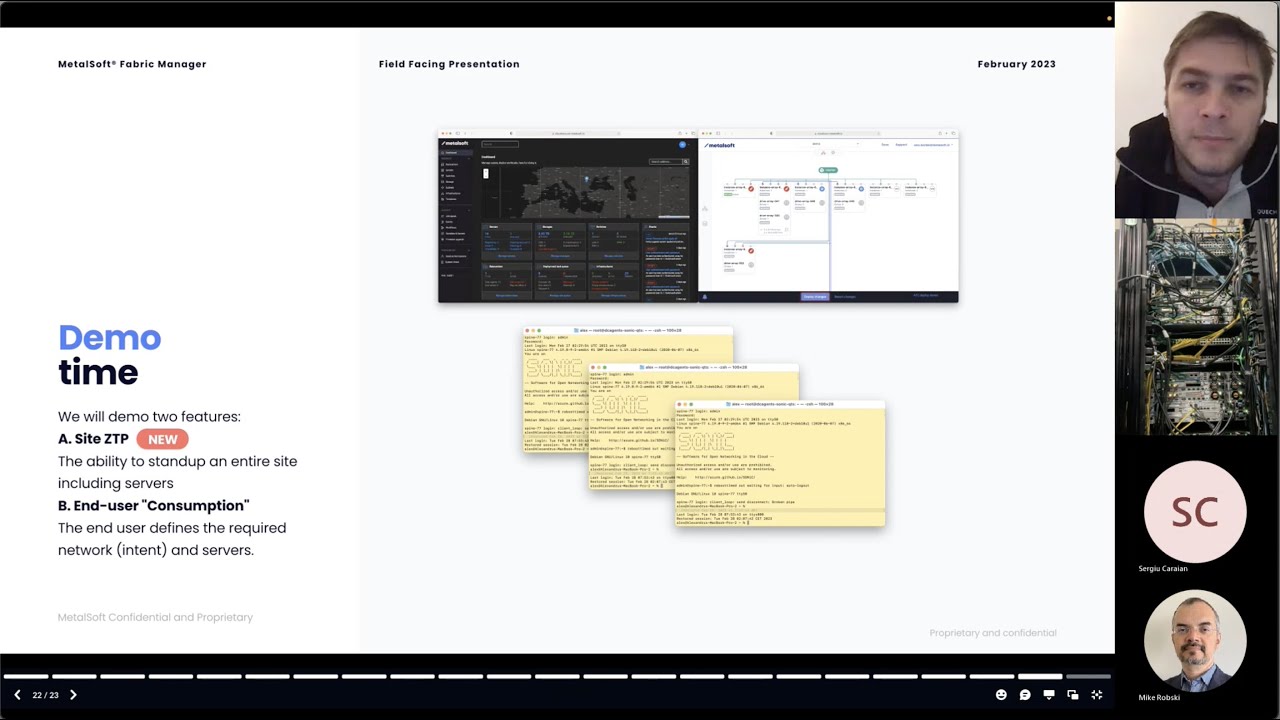Click 'The ability to standup an entire site' text
The image size is (1280, 720).
pos(177,461)
